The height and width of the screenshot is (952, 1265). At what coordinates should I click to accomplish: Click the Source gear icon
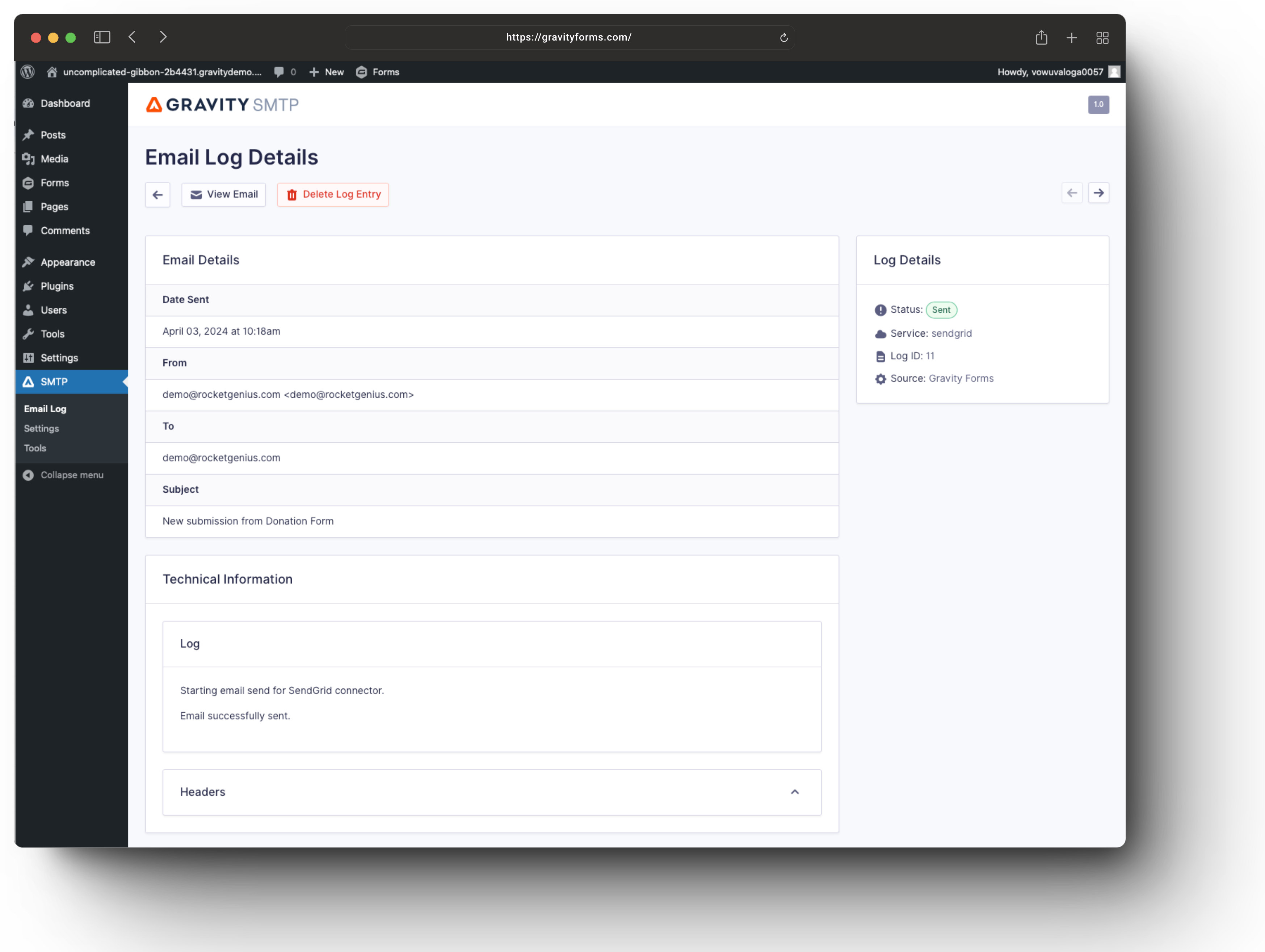(880, 379)
